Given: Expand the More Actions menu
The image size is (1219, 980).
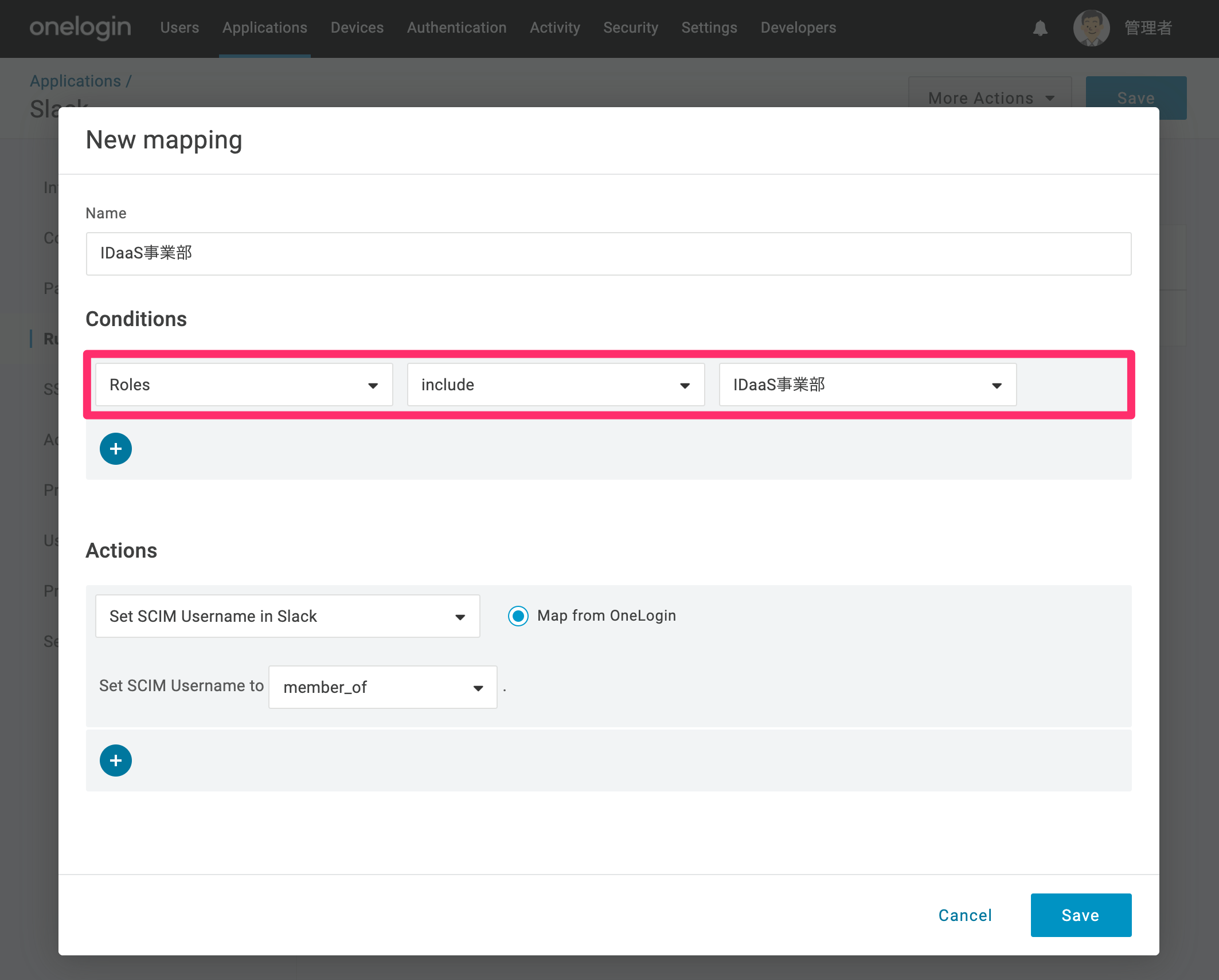Looking at the screenshot, I should click(x=990, y=98).
